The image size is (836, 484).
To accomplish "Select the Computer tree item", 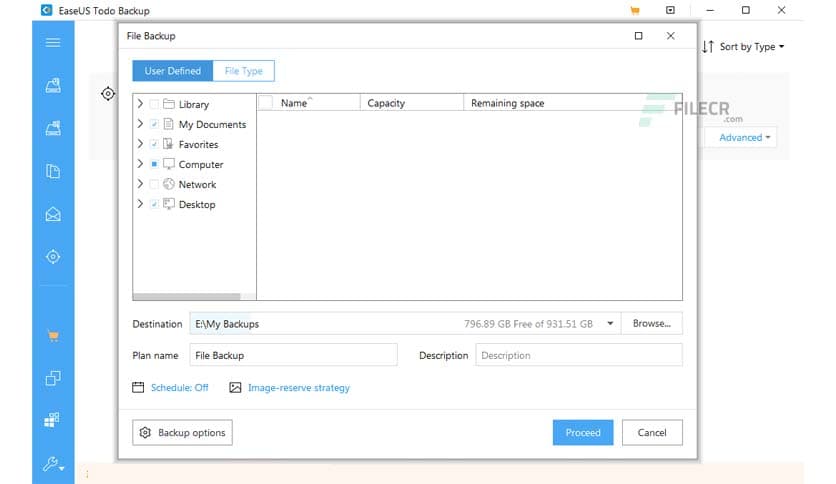I will pos(200,164).
